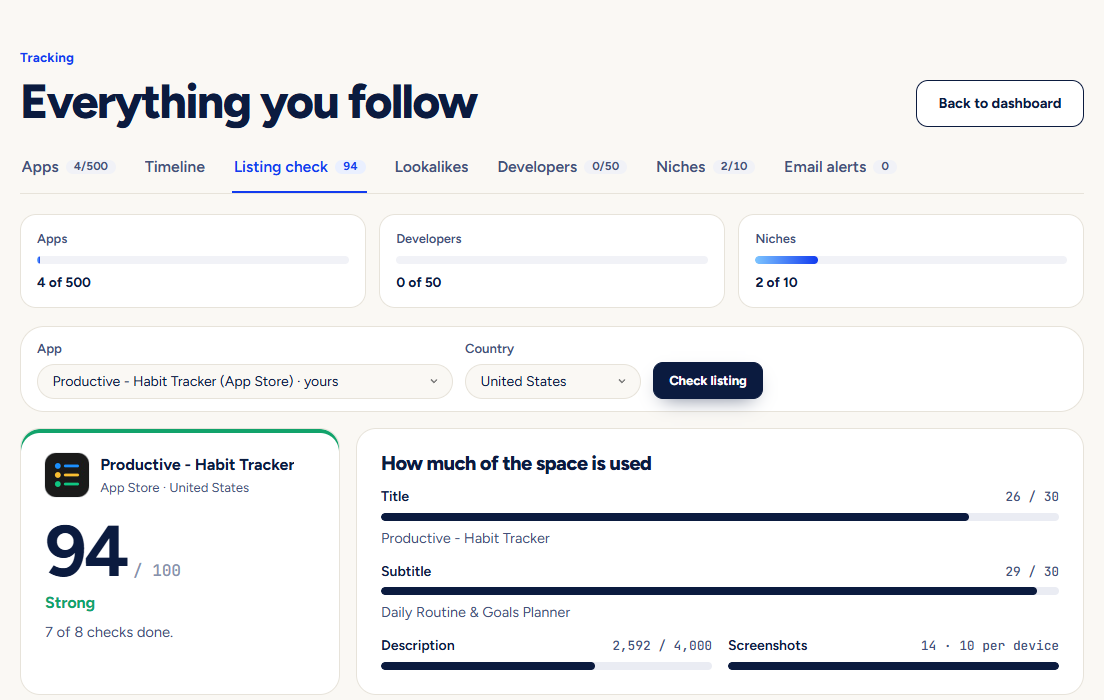Click the Developers usage progress bar
This screenshot has height=700, width=1104.
[x=551, y=260]
